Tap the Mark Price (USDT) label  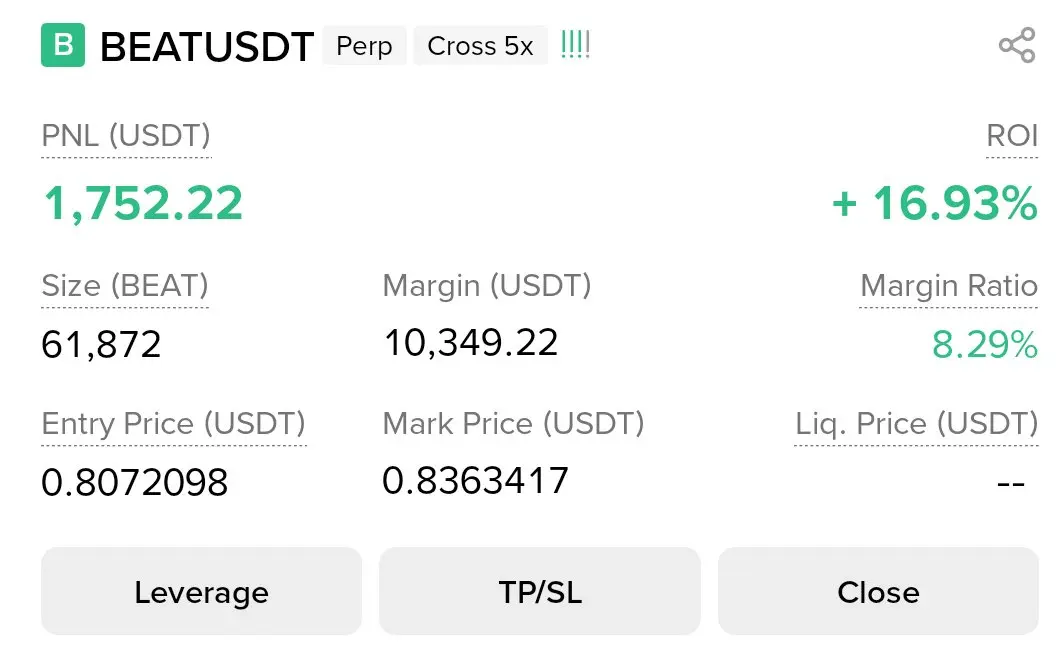click(513, 424)
